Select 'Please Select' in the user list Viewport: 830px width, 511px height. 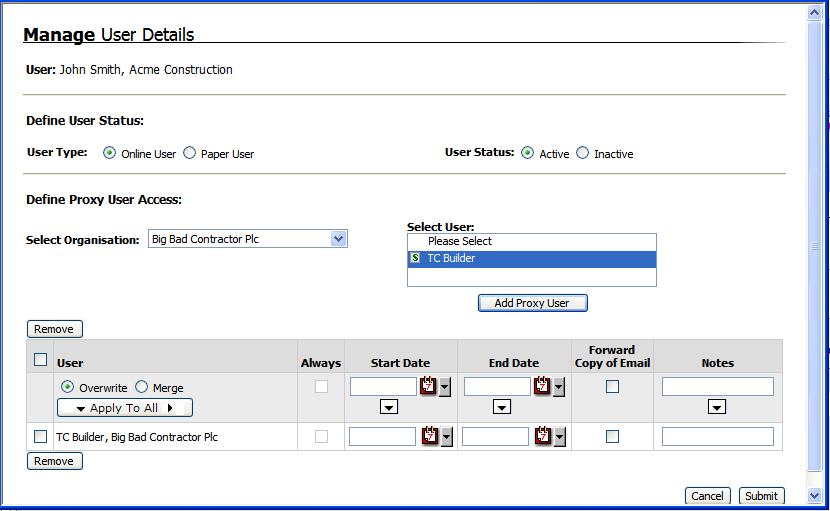tap(531, 241)
